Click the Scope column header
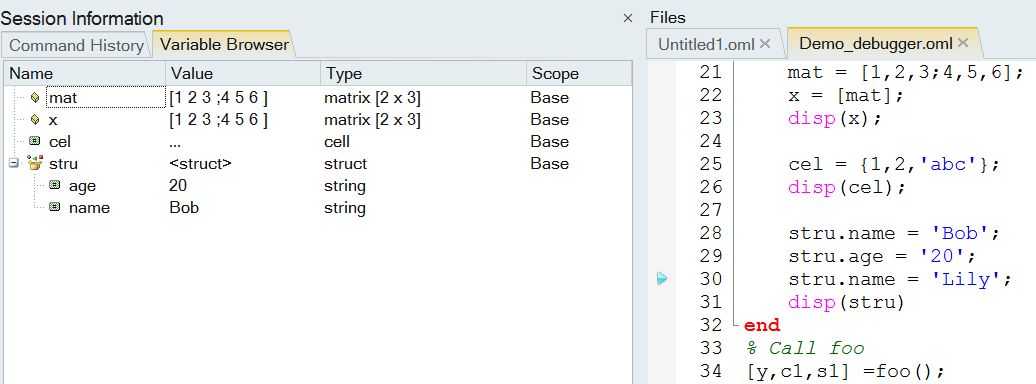Screen dimensions: 1036x384 (578, 73)
